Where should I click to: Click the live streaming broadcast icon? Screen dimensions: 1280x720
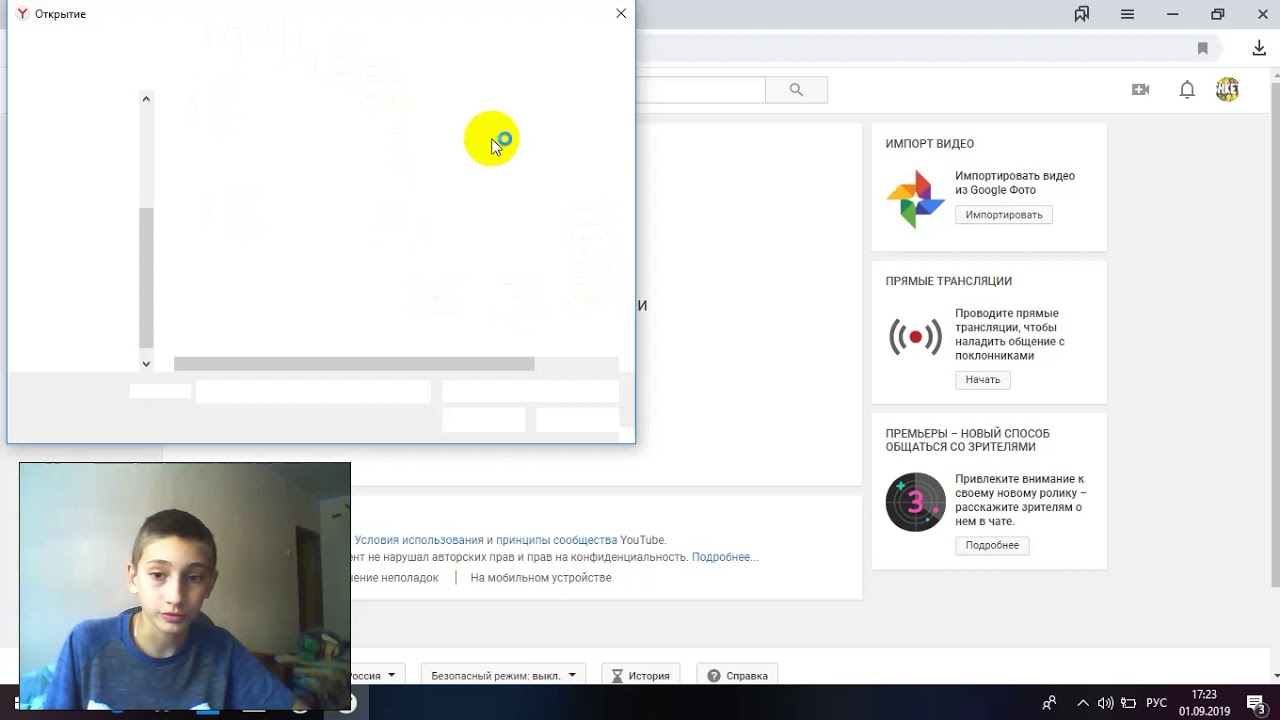(915, 337)
